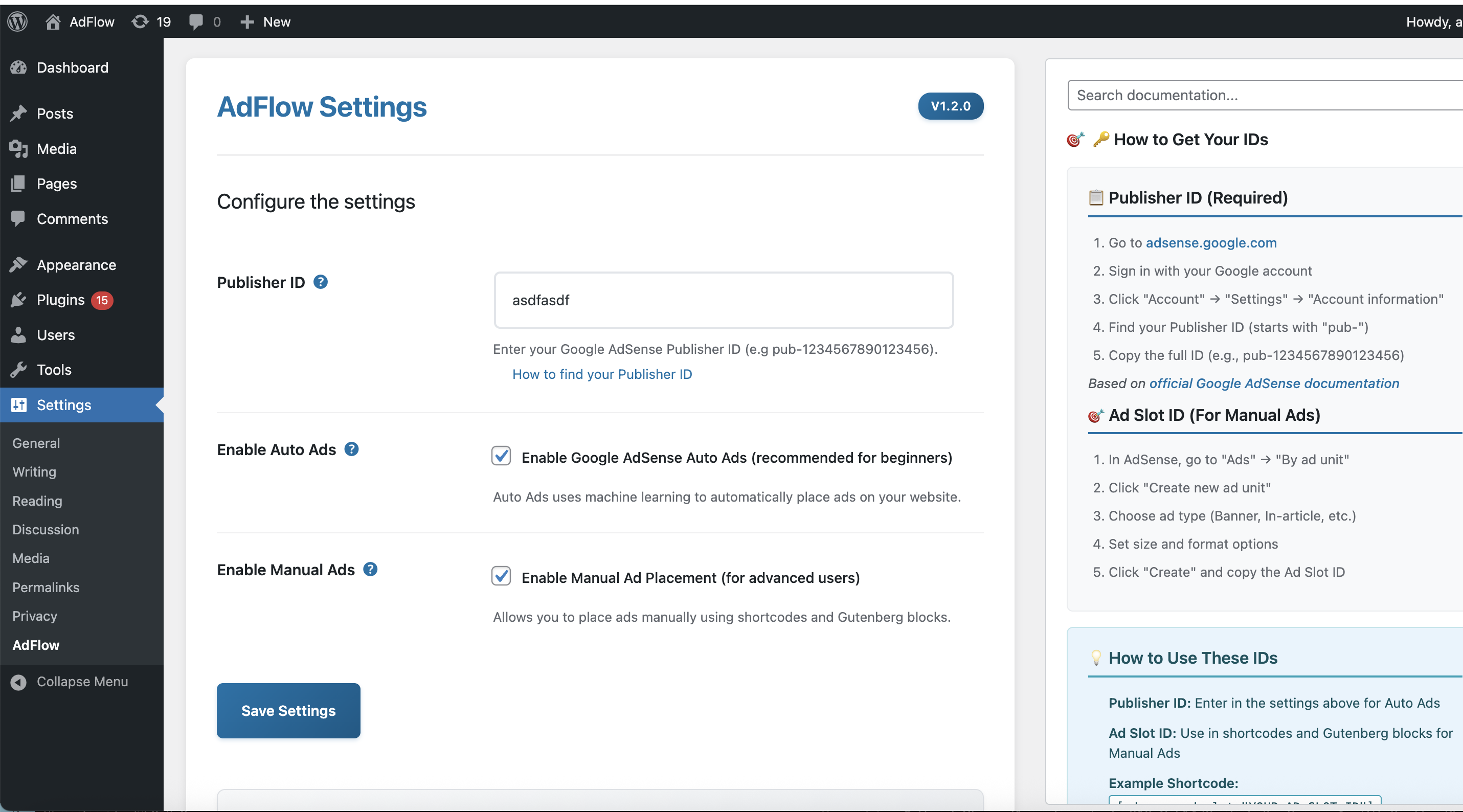Click the Posts pin icon
Screen dimensions: 1463x812
18,114
